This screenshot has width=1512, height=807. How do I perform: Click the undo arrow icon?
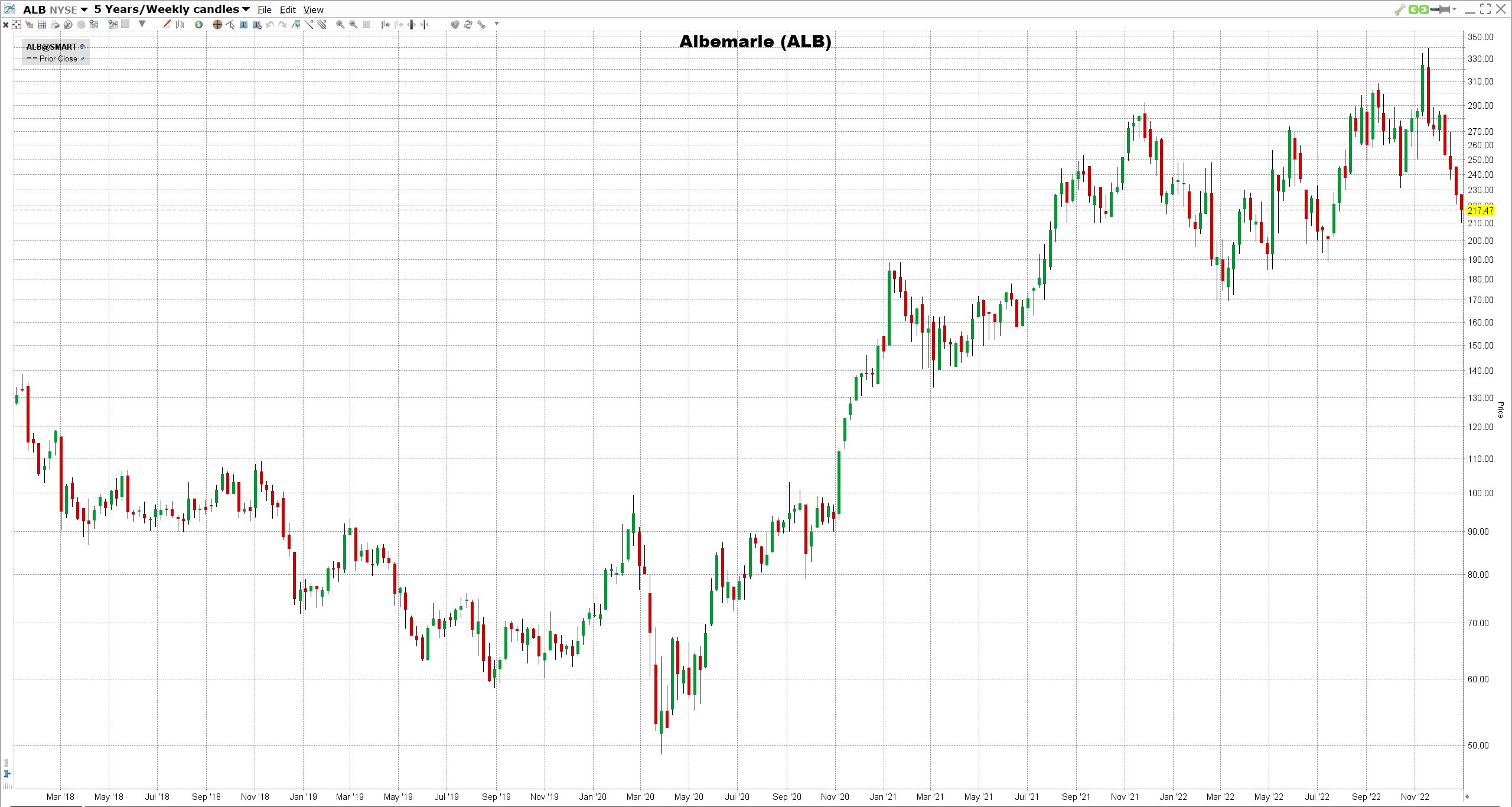pos(270,24)
